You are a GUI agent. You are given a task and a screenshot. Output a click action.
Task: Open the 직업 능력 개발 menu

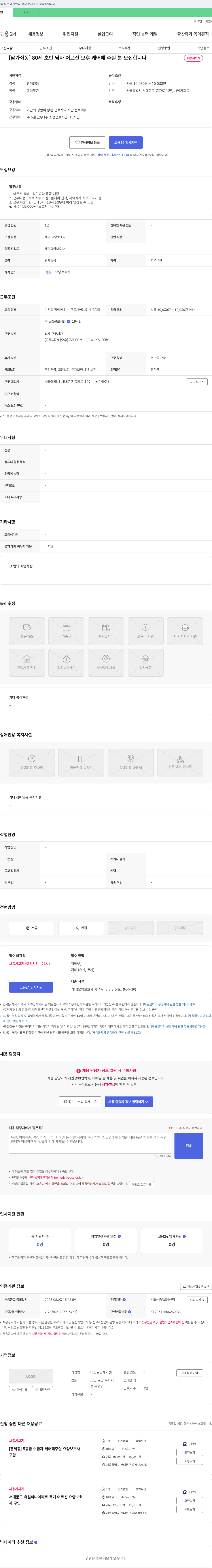click(x=145, y=34)
